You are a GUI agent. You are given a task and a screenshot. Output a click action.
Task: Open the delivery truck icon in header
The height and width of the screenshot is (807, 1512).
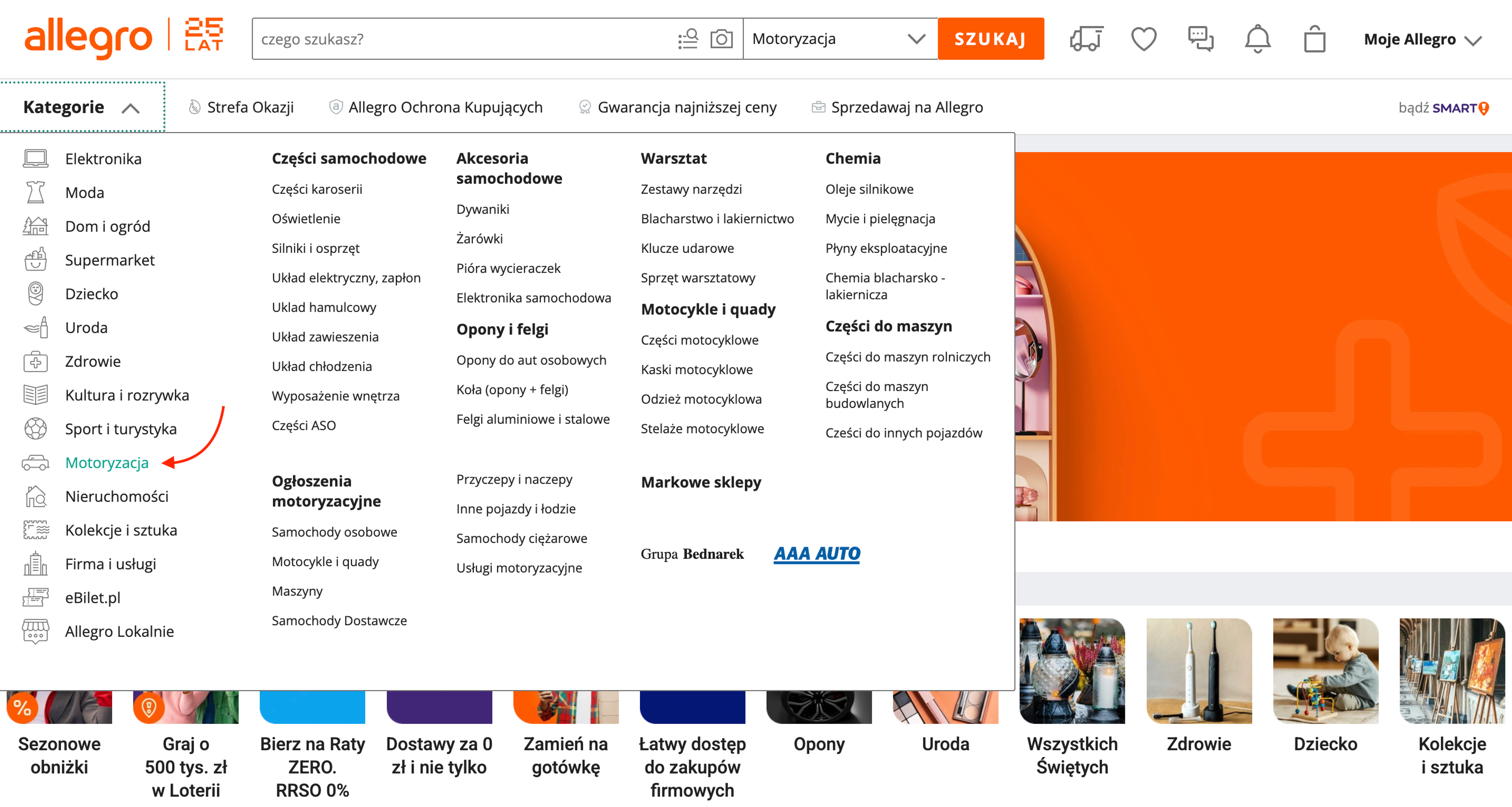1086,39
